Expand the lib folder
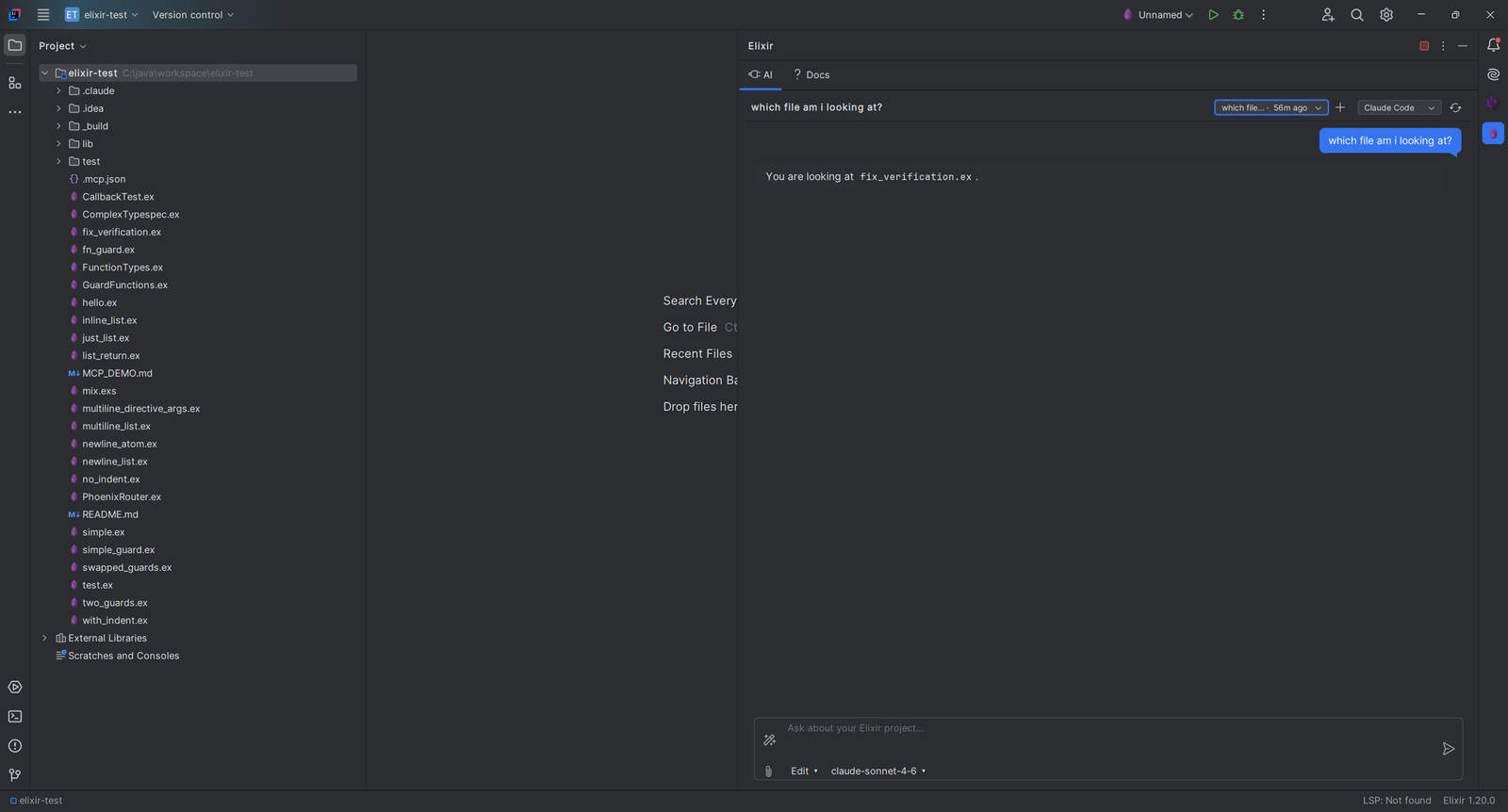 tap(58, 144)
